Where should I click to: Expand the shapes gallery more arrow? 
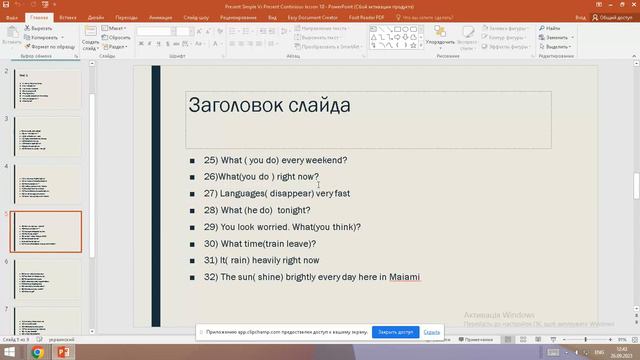[x=421, y=46]
